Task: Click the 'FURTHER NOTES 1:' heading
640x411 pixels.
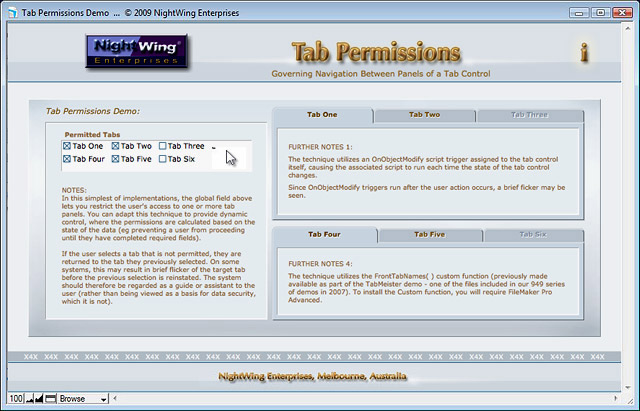Action: 320,147
